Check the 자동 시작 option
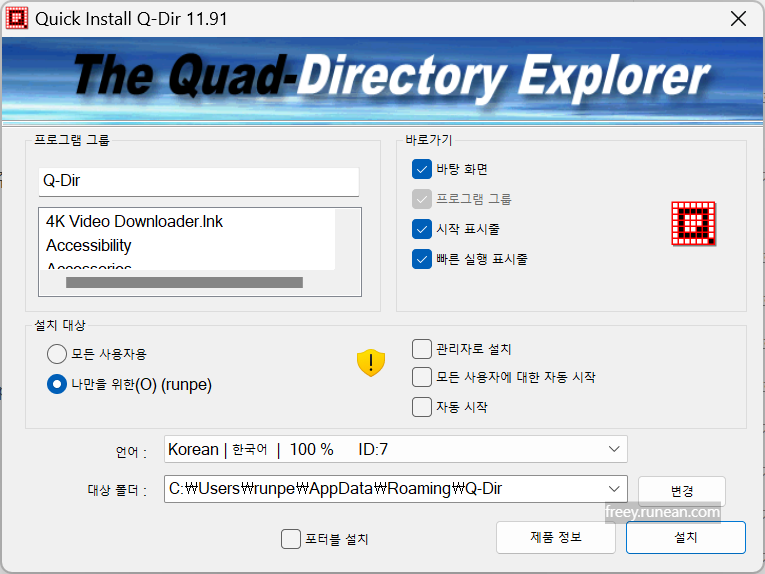The image size is (765, 574). click(x=422, y=407)
